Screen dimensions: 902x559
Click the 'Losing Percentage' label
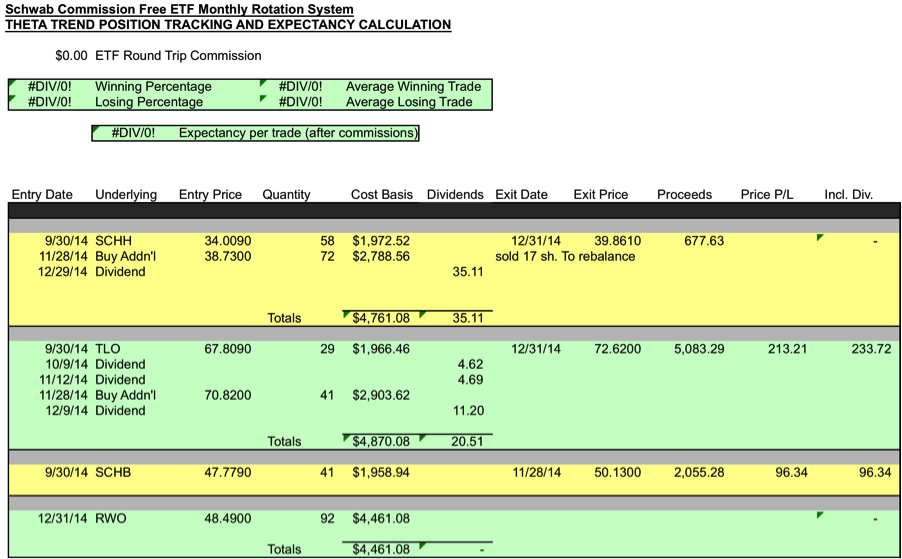[149, 102]
